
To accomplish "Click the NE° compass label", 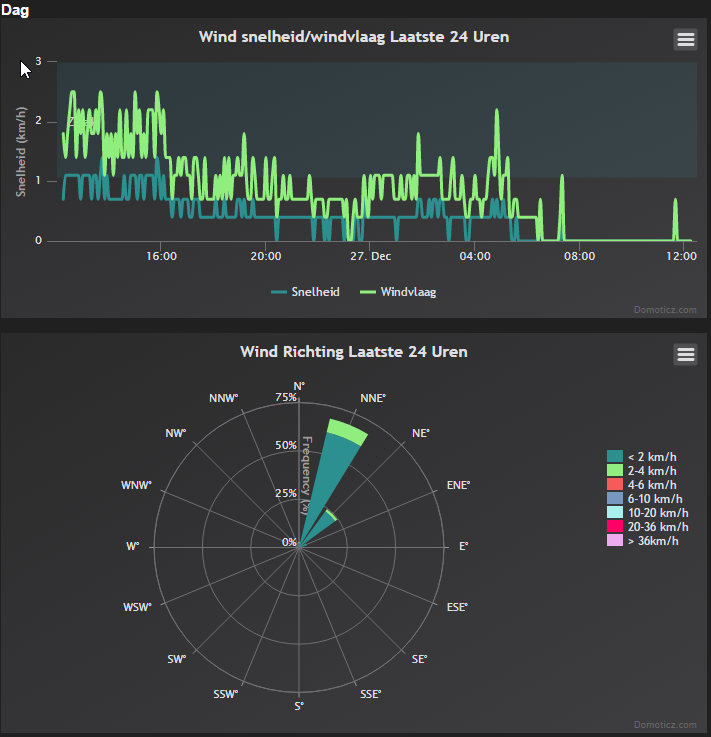I will coord(421,433).
